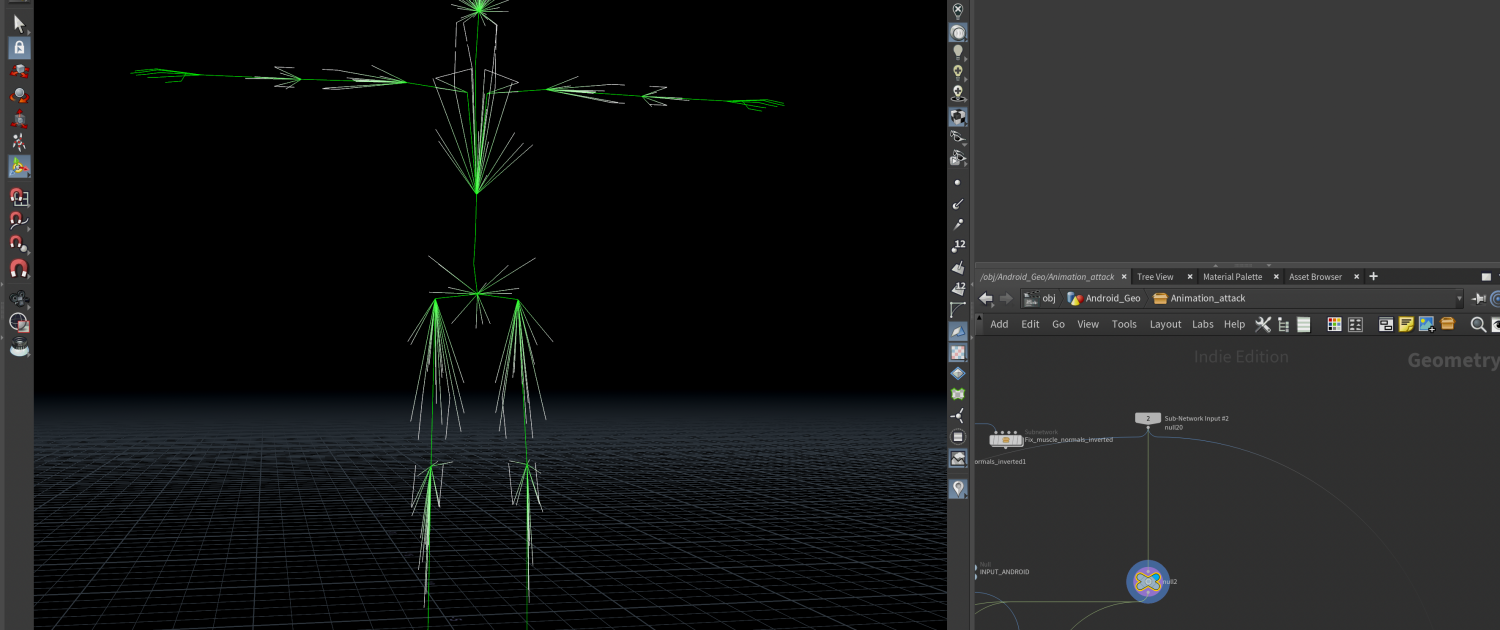Click the pin pane icon beside path bar
This screenshot has width=1500, height=630.
click(1479, 298)
